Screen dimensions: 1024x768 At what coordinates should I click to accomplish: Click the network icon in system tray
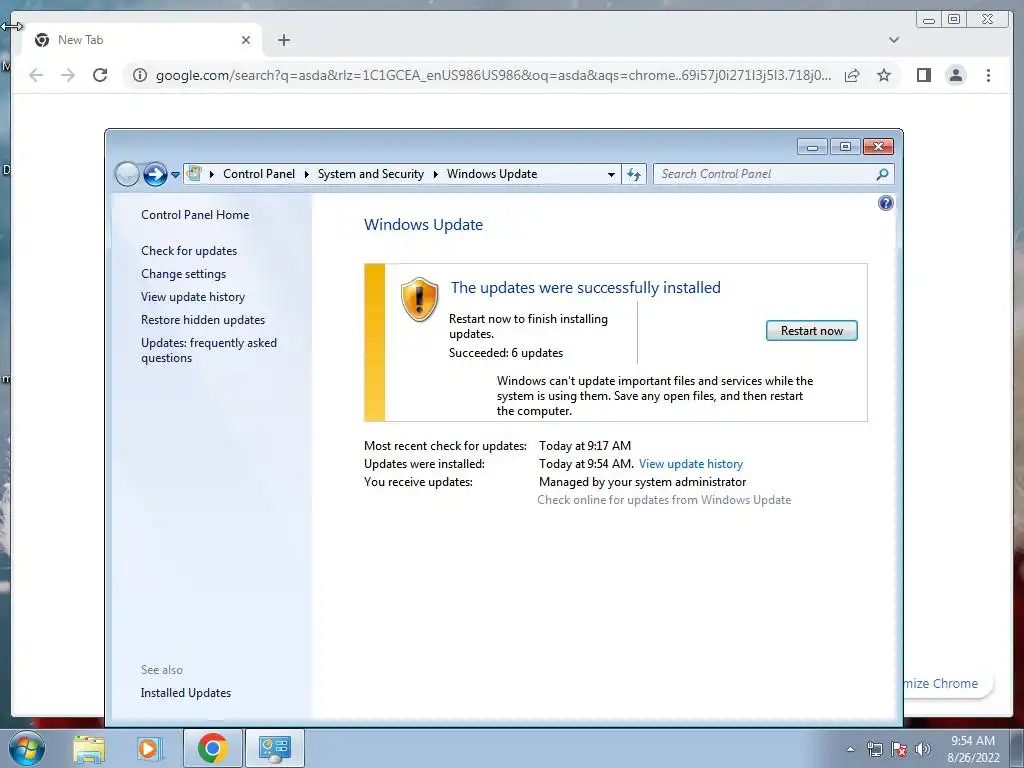click(874, 749)
